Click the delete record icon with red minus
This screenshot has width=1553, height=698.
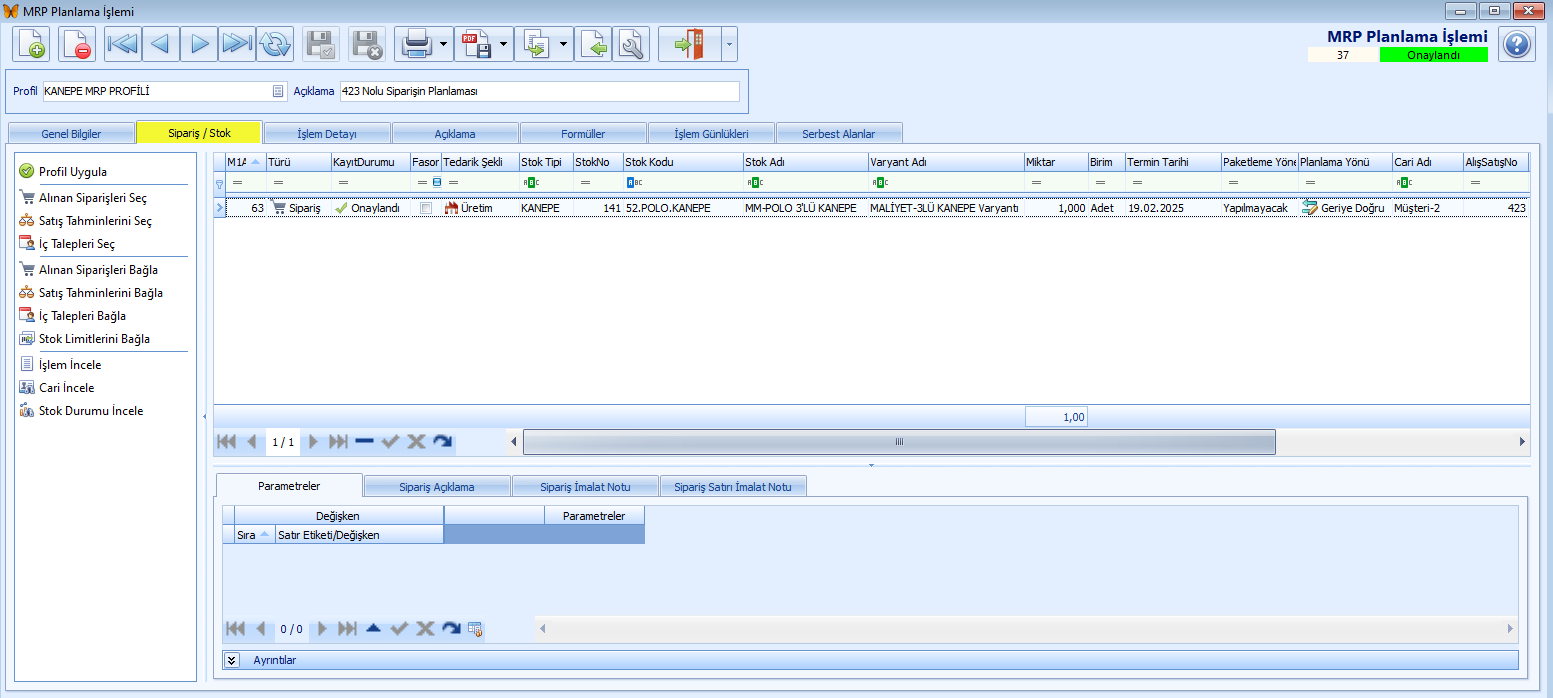pos(77,45)
